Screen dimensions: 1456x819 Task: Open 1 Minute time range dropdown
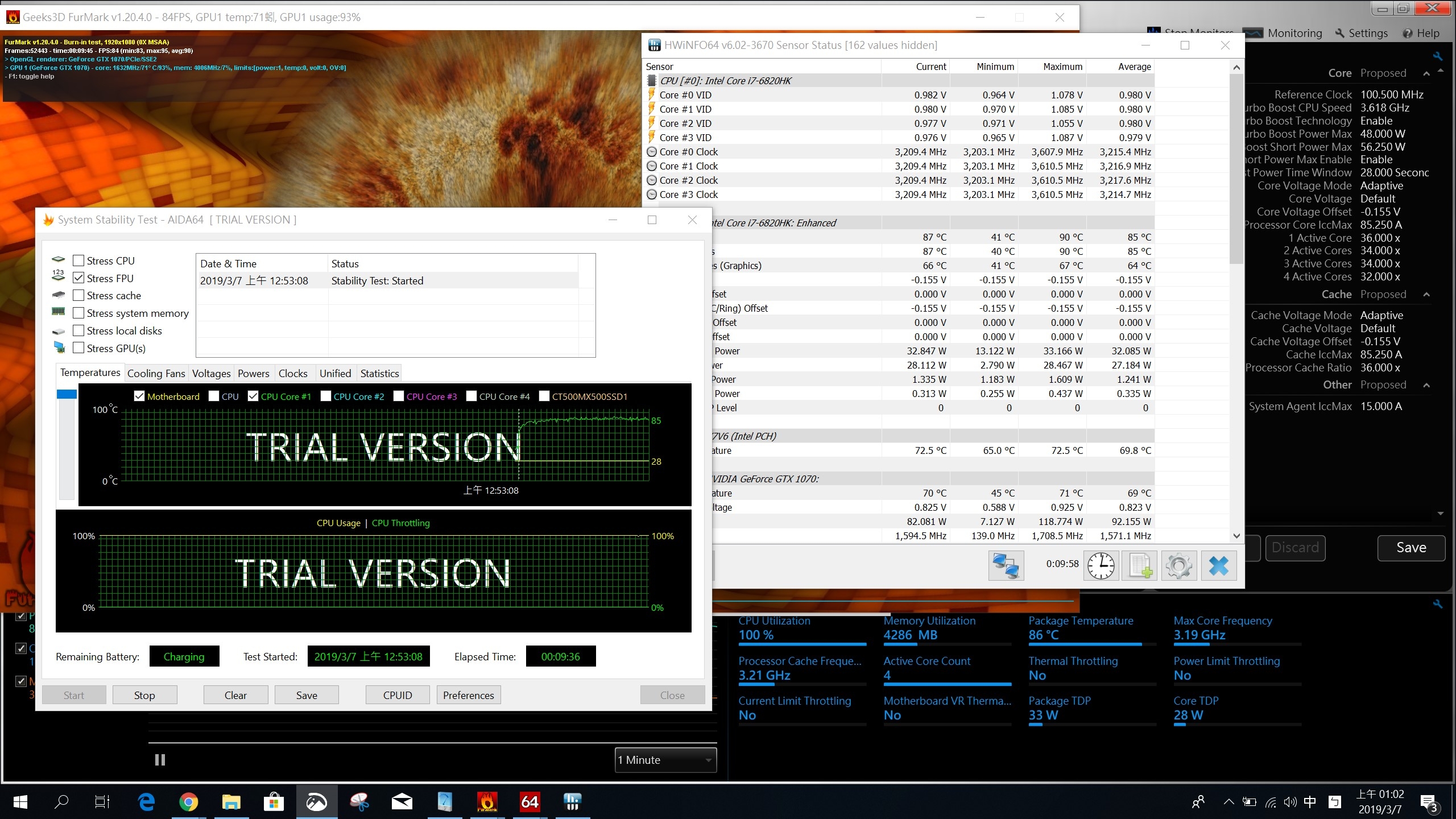pyautogui.click(x=665, y=760)
